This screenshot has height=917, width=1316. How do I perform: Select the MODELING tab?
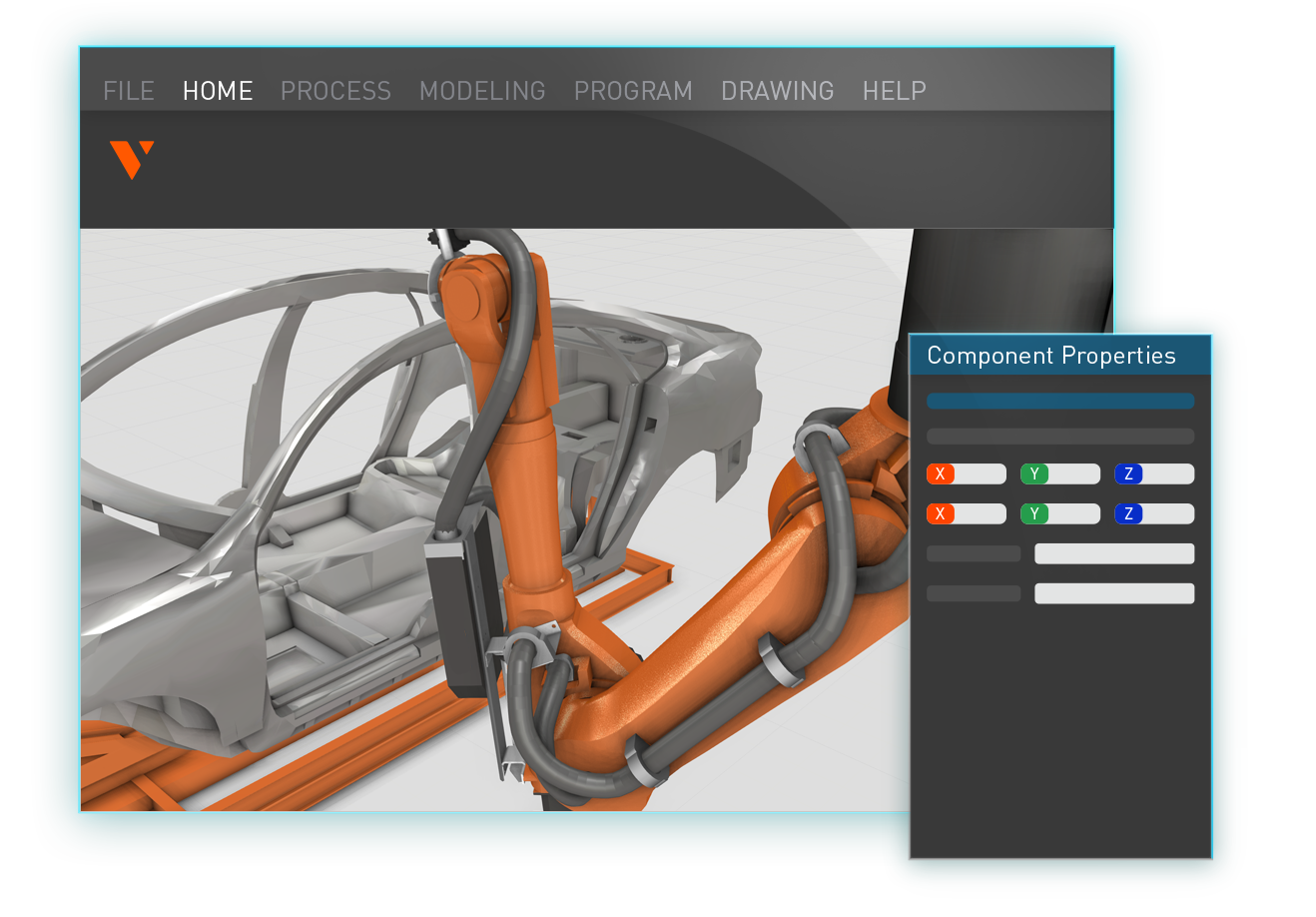click(x=482, y=91)
